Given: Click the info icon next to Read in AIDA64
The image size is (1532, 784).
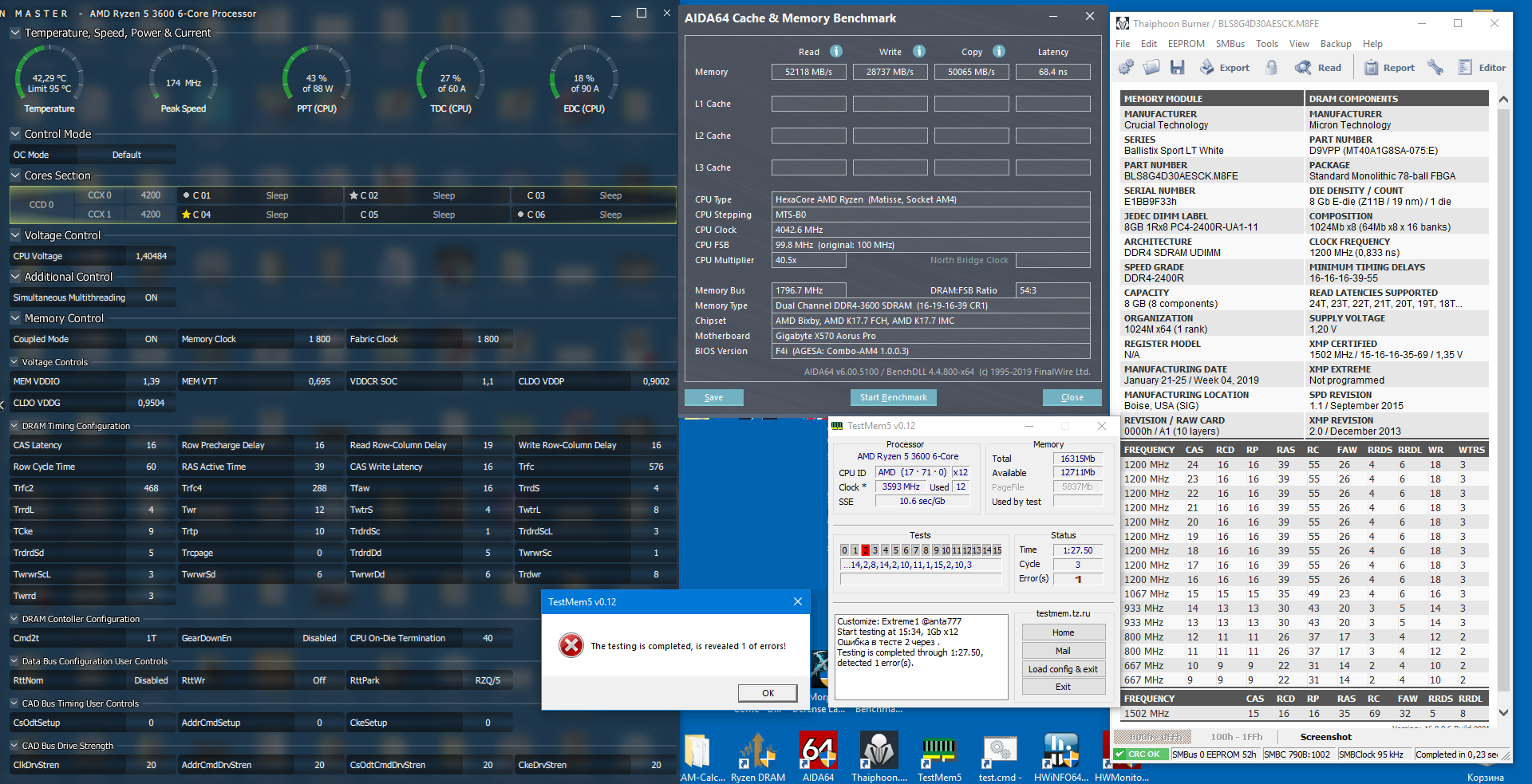Looking at the screenshot, I should [836, 51].
